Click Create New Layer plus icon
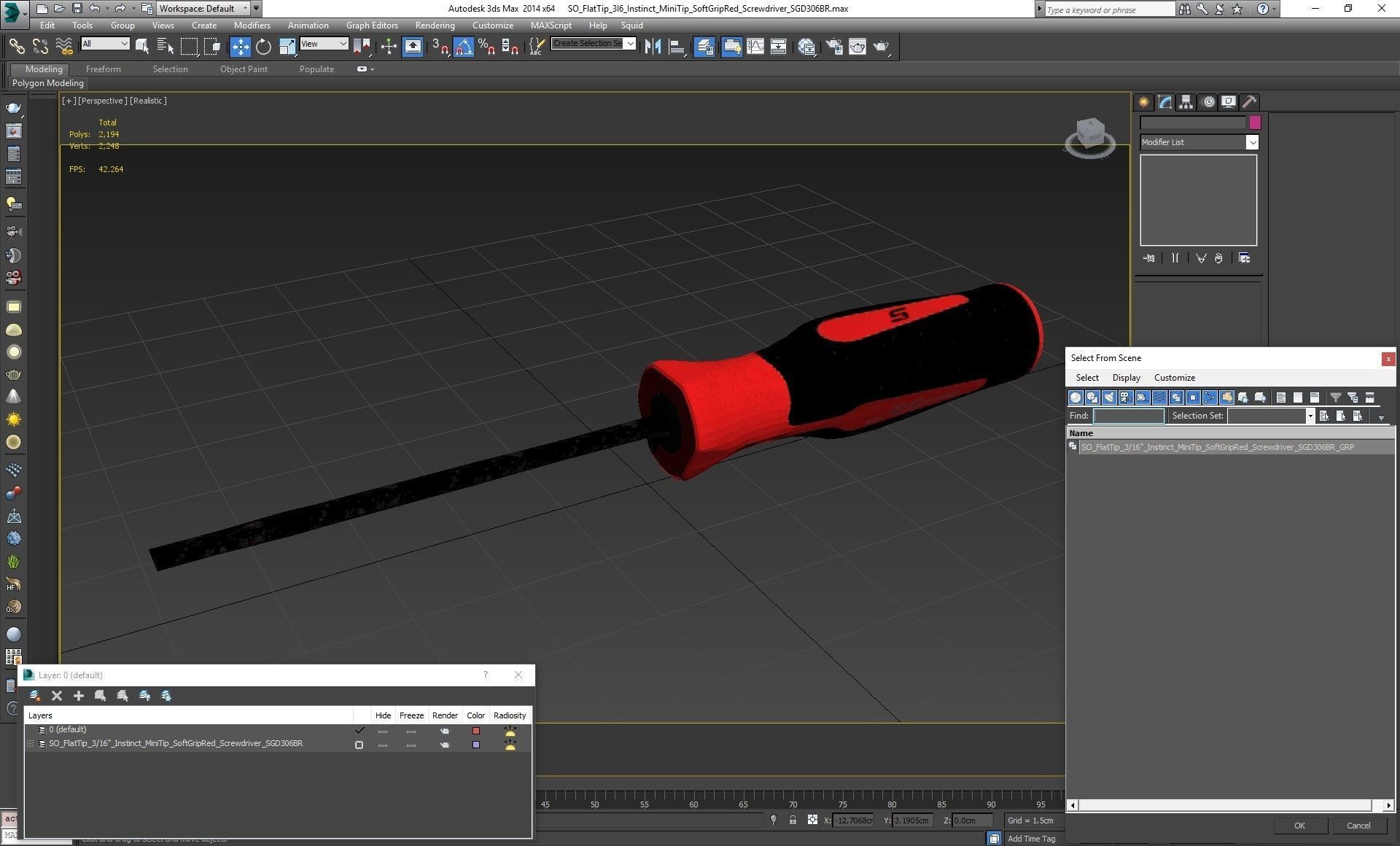Image resolution: width=1400 pixels, height=846 pixels. 79,696
